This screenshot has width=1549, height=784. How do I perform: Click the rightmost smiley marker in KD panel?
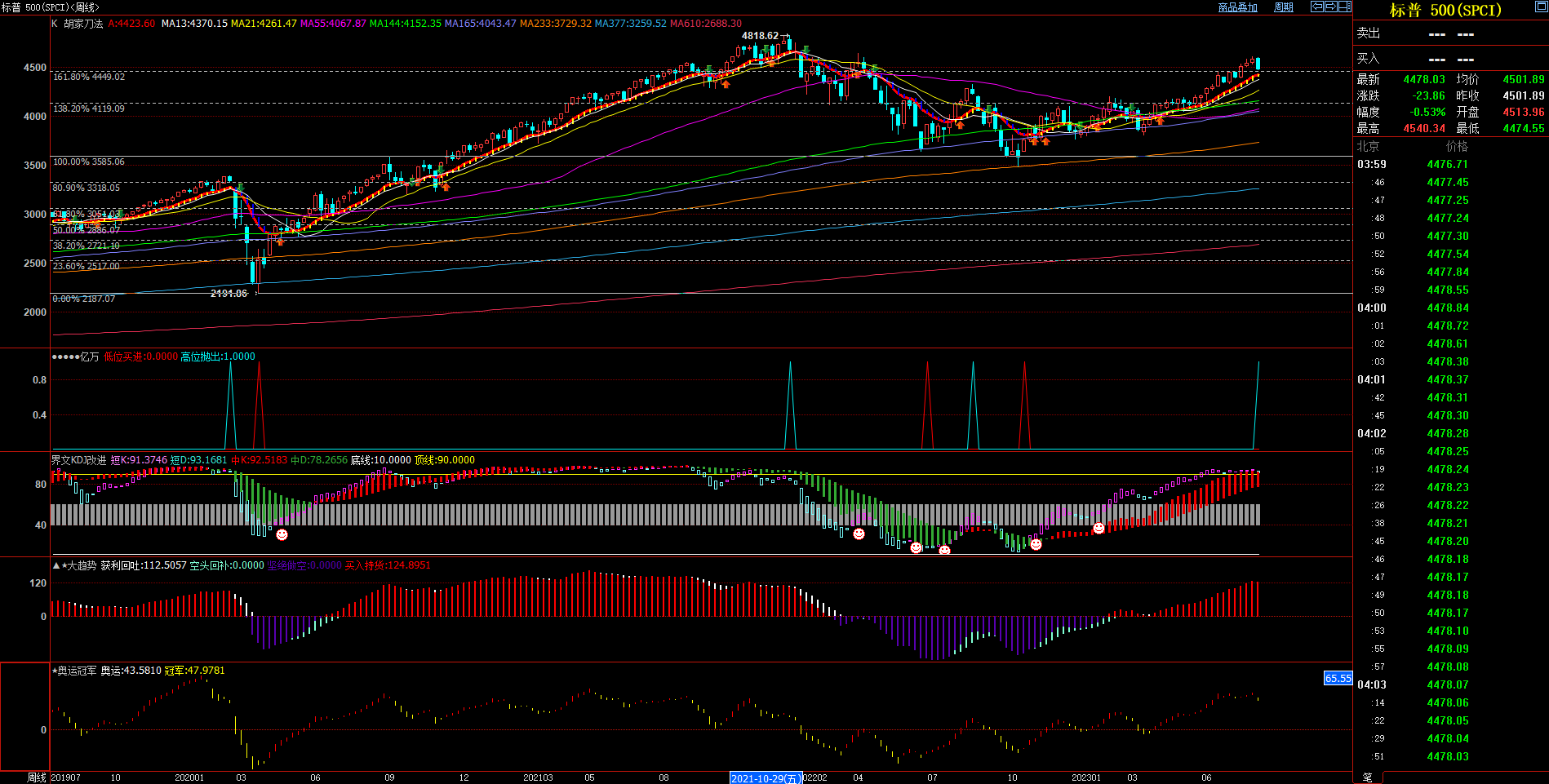click(1099, 529)
